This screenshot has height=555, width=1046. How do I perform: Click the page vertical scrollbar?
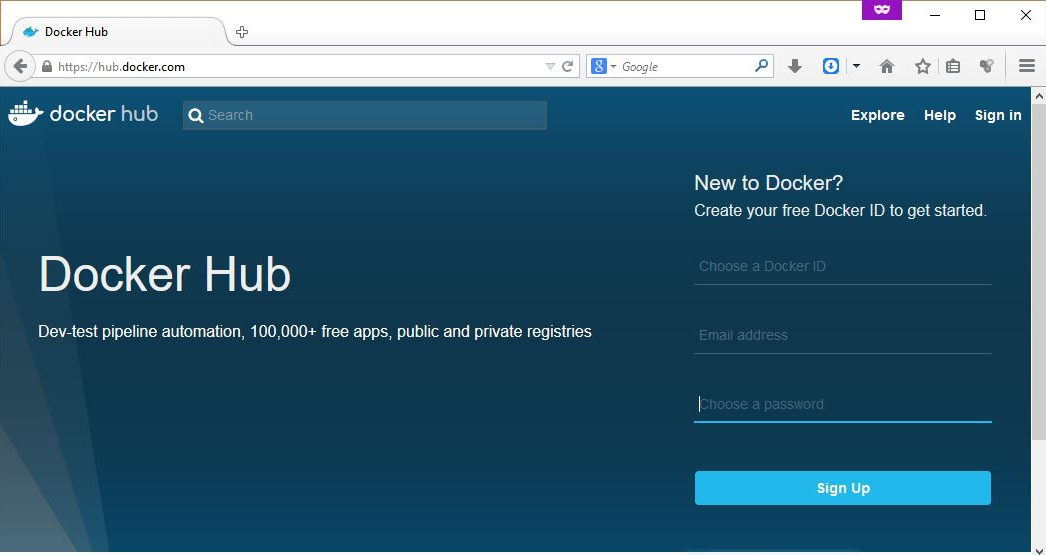[1038, 300]
